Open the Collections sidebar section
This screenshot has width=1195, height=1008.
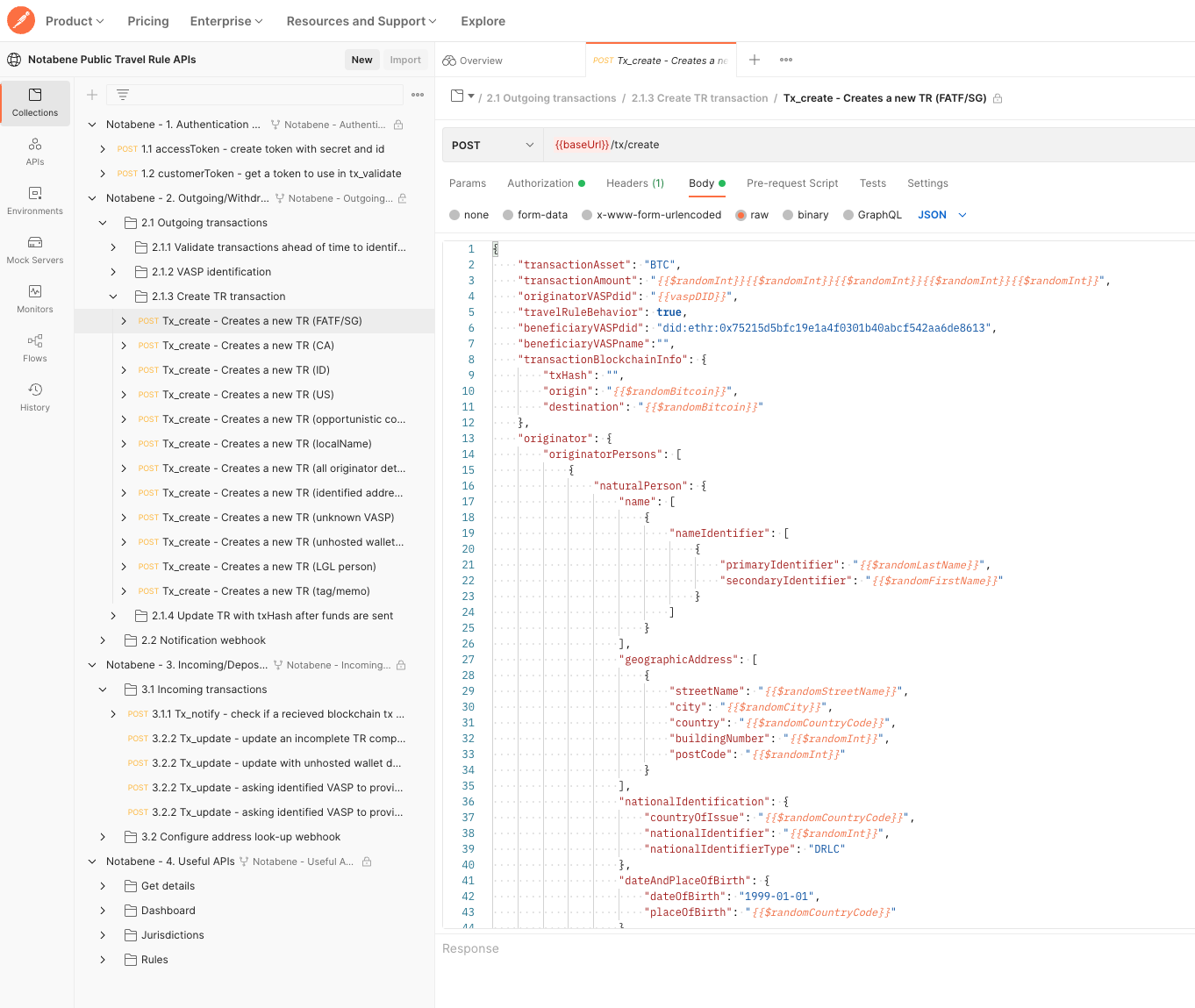tap(35, 103)
